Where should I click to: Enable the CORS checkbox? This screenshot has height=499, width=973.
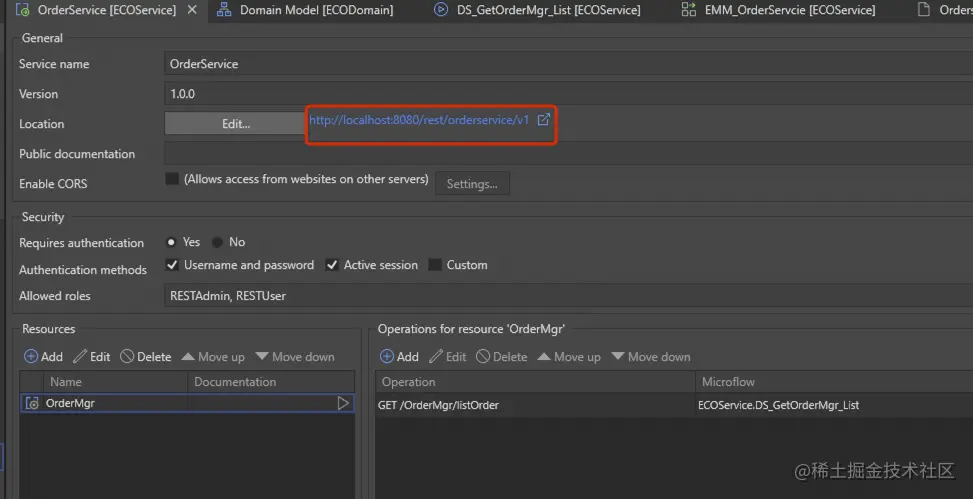(172, 179)
